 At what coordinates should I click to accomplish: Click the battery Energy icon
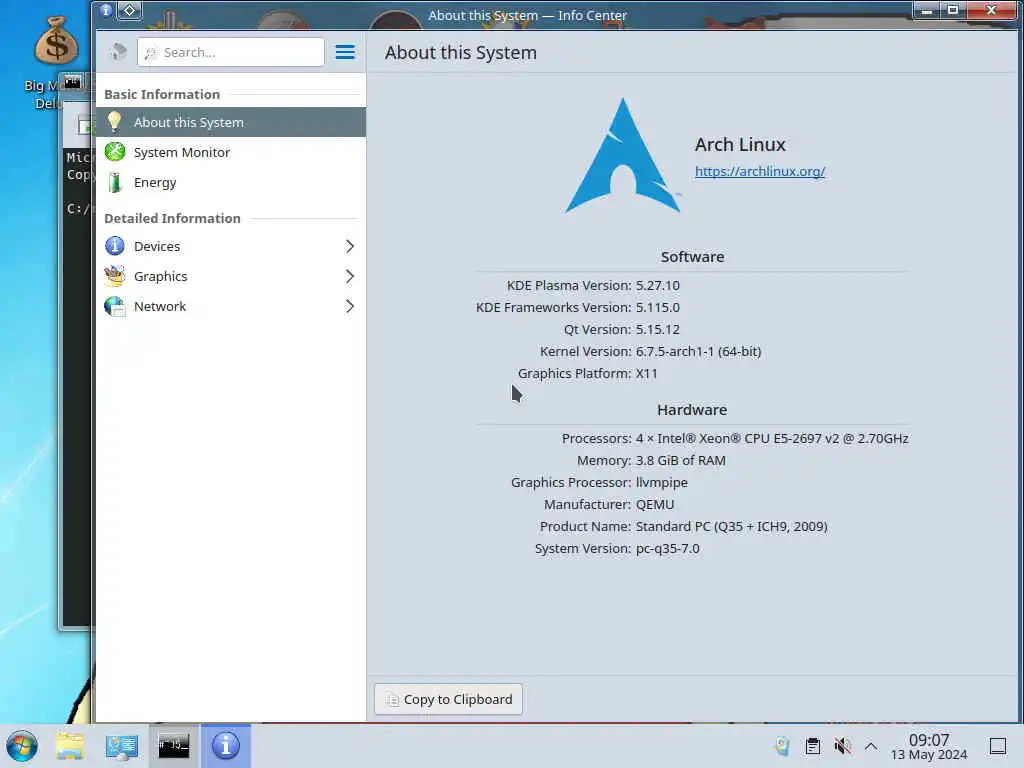click(114, 182)
